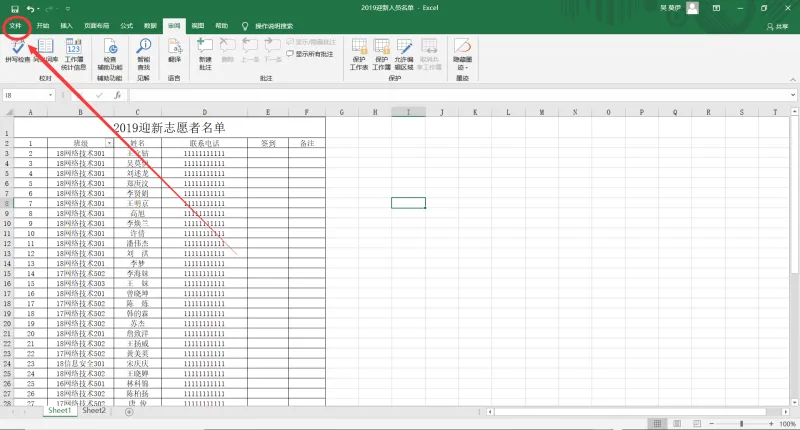The width and height of the screenshot is (800, 430).
Task: Click Check Accessibility (检查辅助功能) icon
Action: (110, 54)
